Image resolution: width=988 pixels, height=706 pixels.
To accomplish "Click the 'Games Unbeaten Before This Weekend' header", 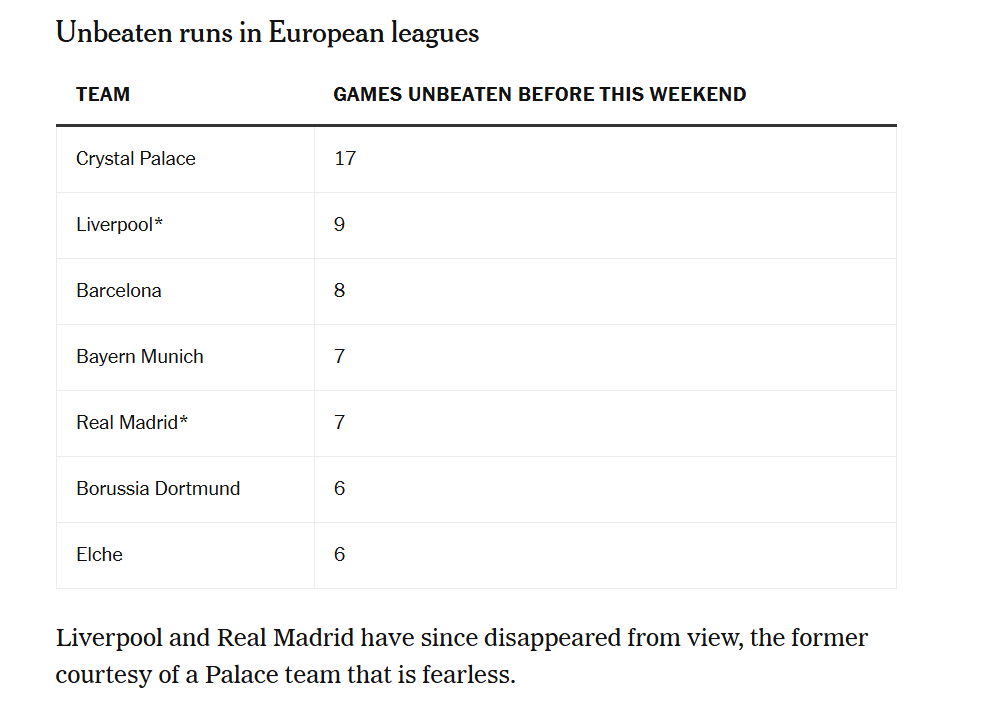I will [x=539, y=95].
